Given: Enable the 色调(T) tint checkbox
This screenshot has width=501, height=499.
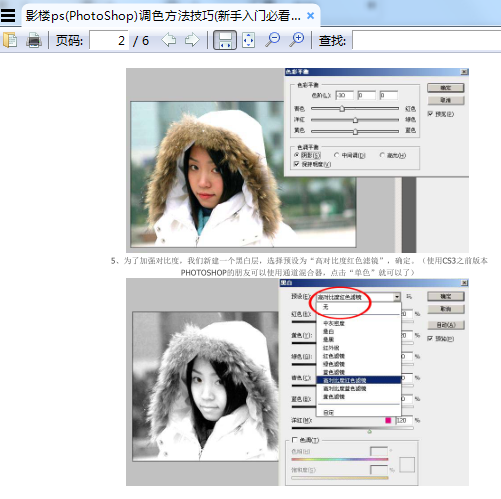Looking at the screenshot, I should point(295,440).
